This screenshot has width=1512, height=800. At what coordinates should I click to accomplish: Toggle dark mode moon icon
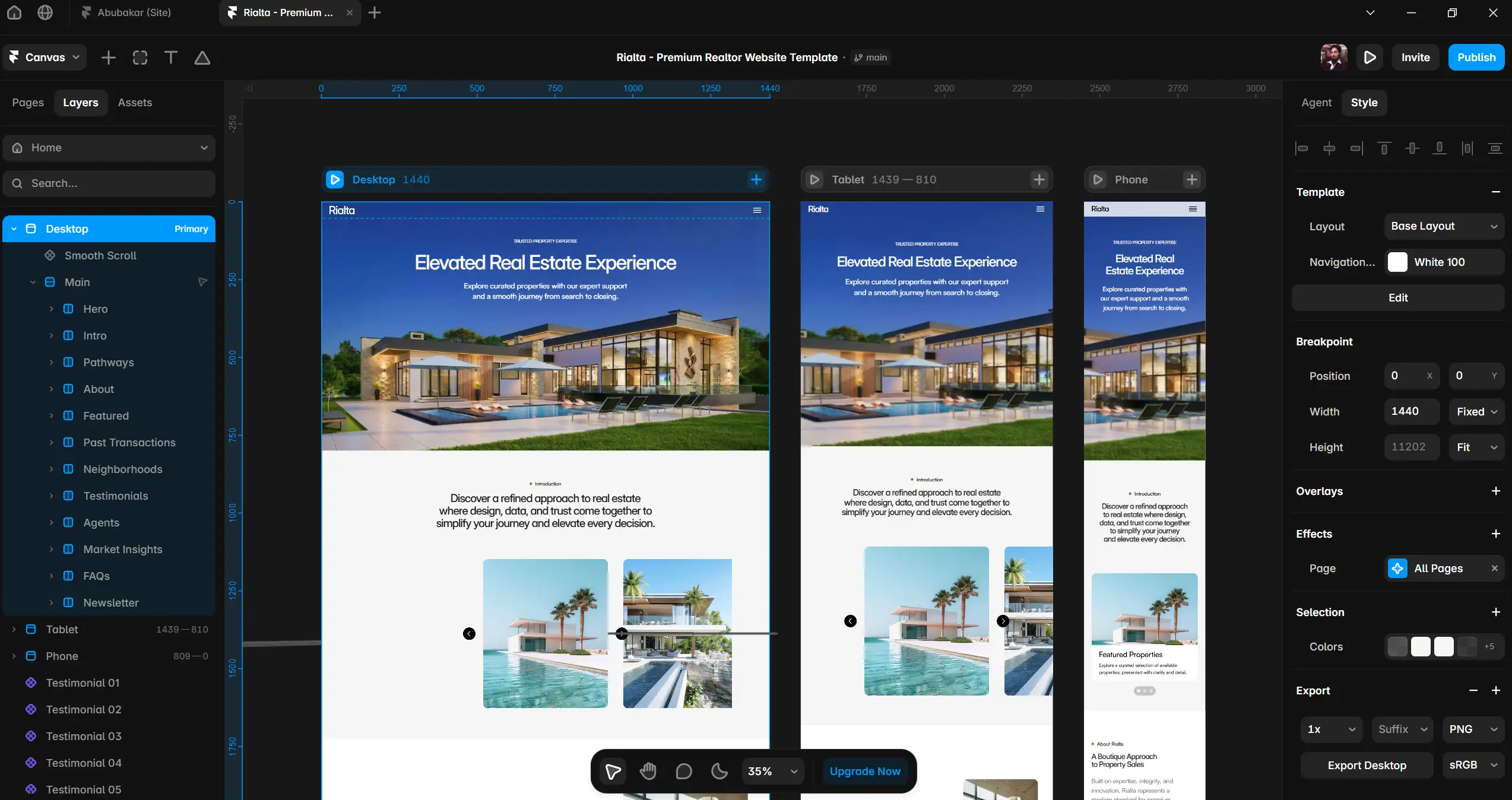pos(719,771)
